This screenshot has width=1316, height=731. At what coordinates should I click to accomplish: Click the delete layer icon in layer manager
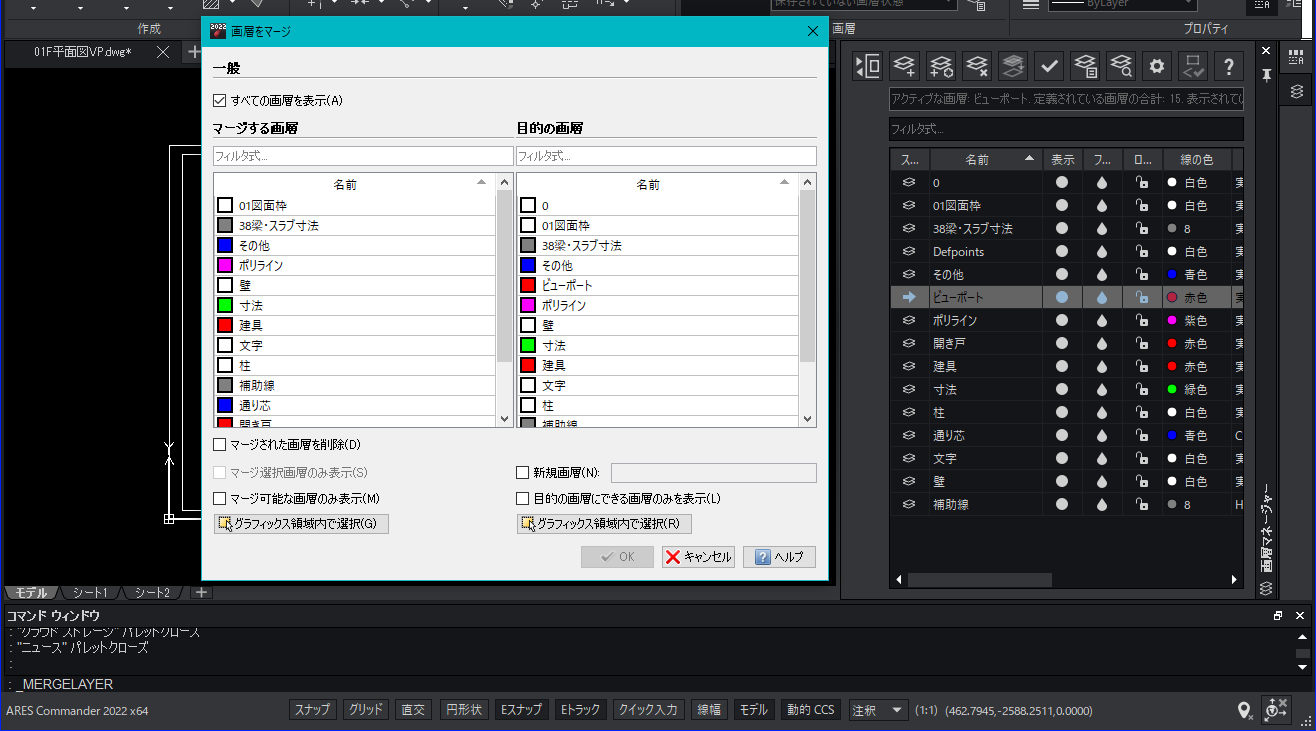[976, 67]
